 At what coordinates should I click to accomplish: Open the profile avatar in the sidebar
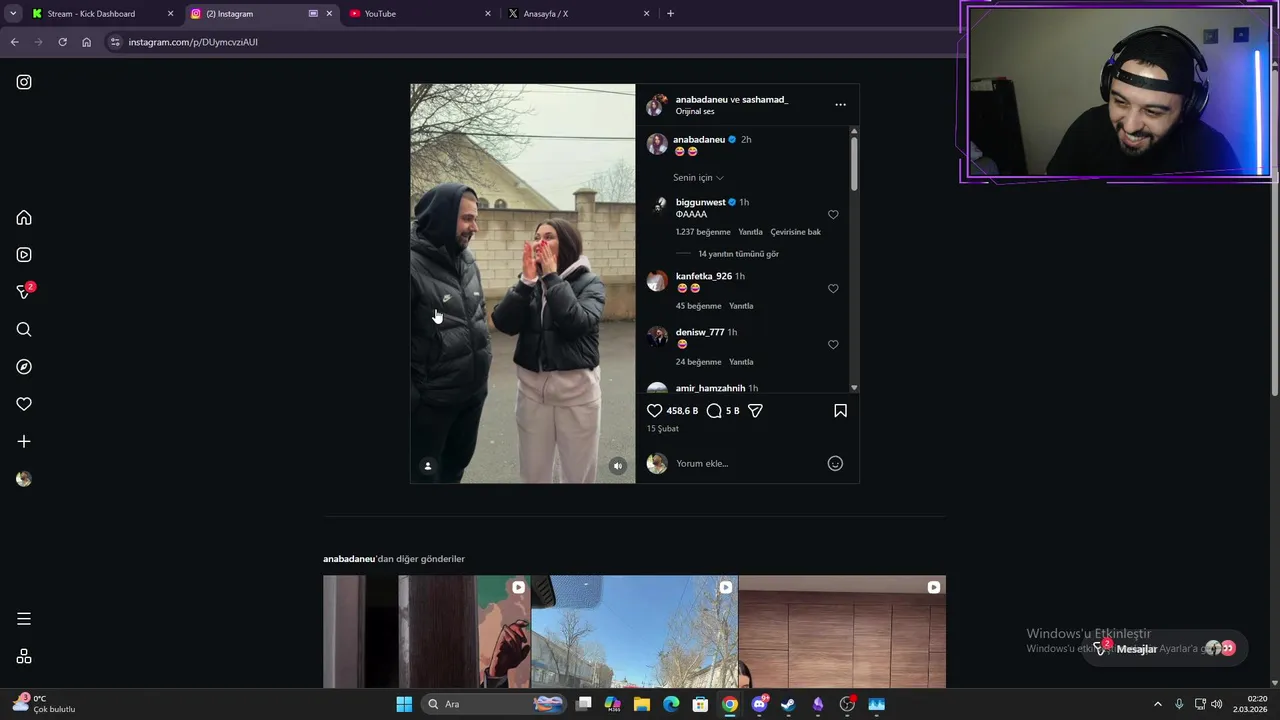coord(24,479)
